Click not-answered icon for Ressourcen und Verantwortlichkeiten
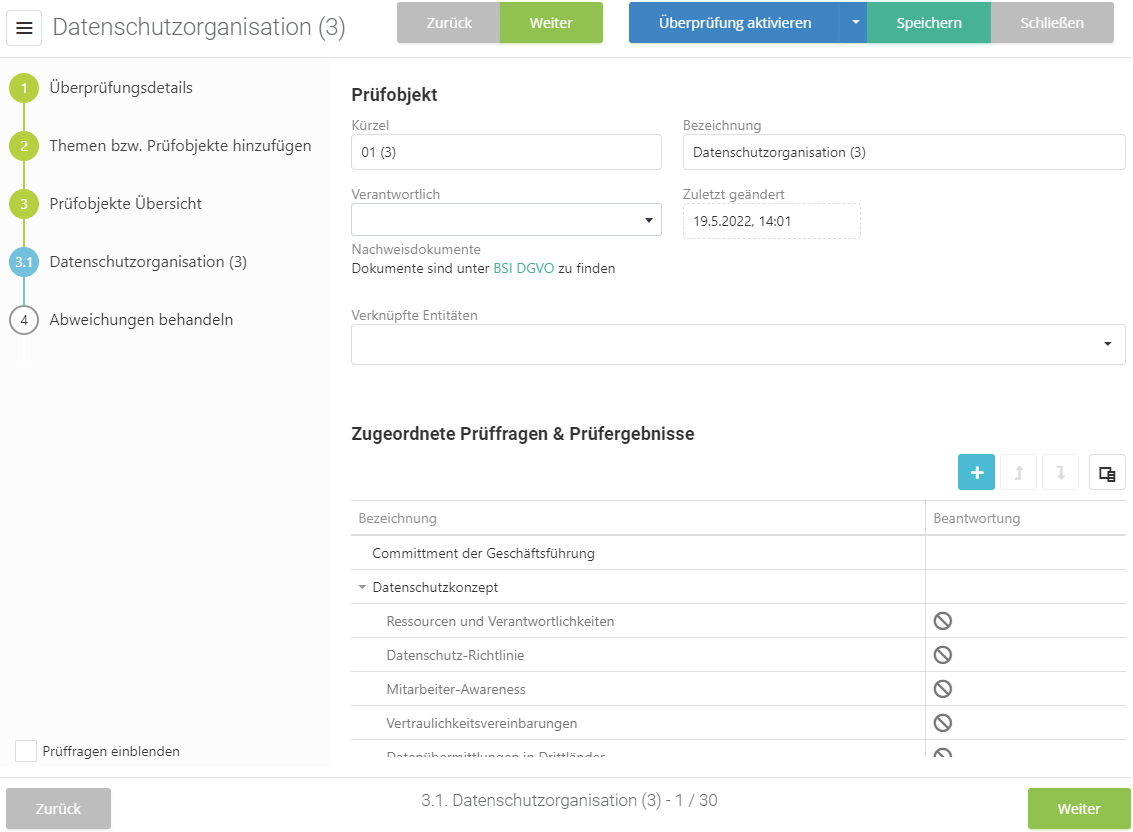This screenshot has height=832, width=1133. (x=942, y=621)
